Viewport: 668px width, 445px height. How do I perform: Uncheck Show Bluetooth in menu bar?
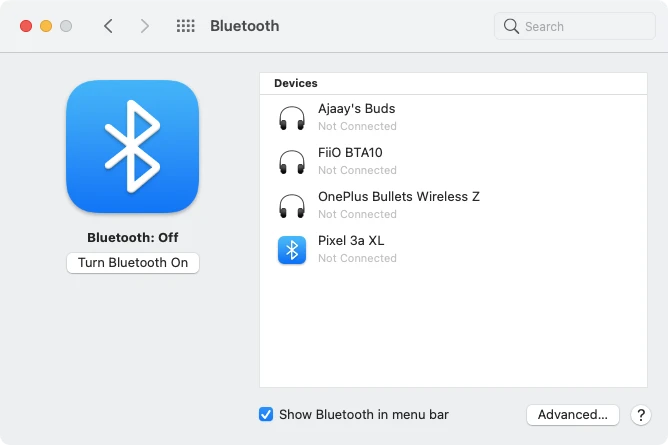coord(266,414)
